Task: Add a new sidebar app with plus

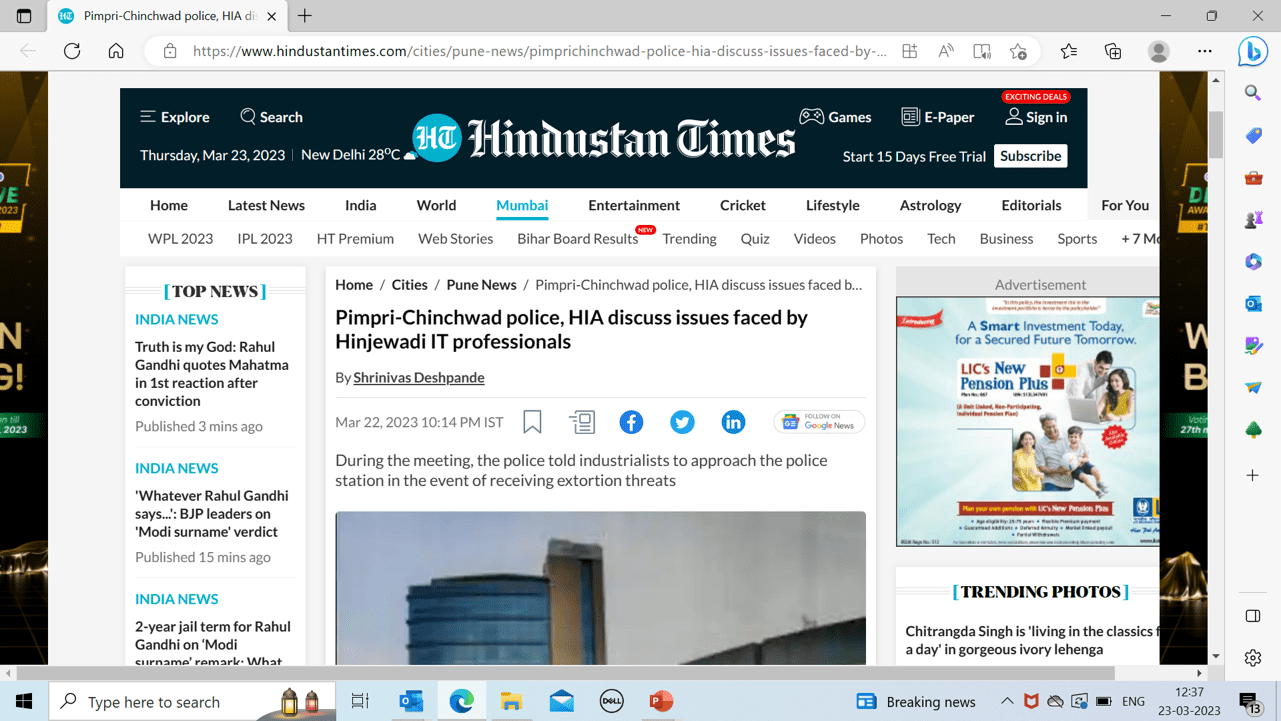Action: [x=1253, y=475]
